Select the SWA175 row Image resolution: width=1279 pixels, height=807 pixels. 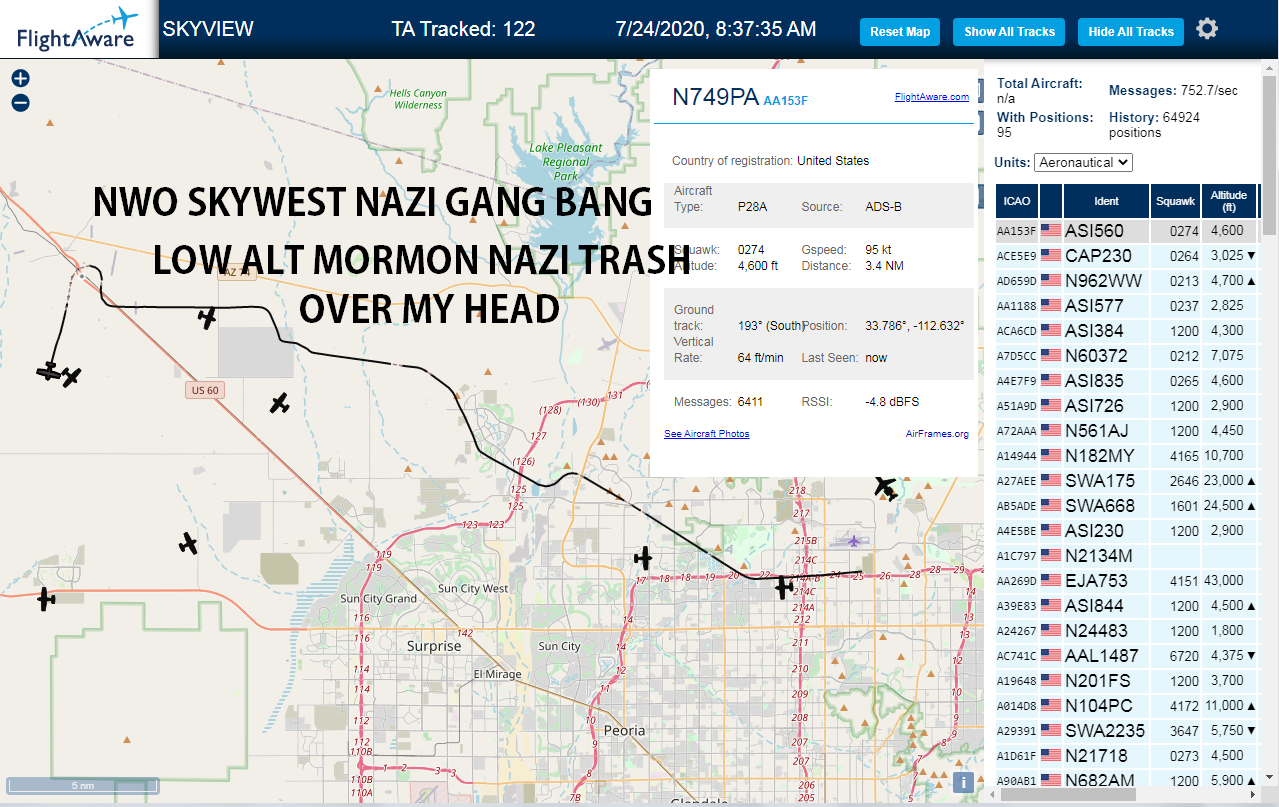coord(1127,481)
